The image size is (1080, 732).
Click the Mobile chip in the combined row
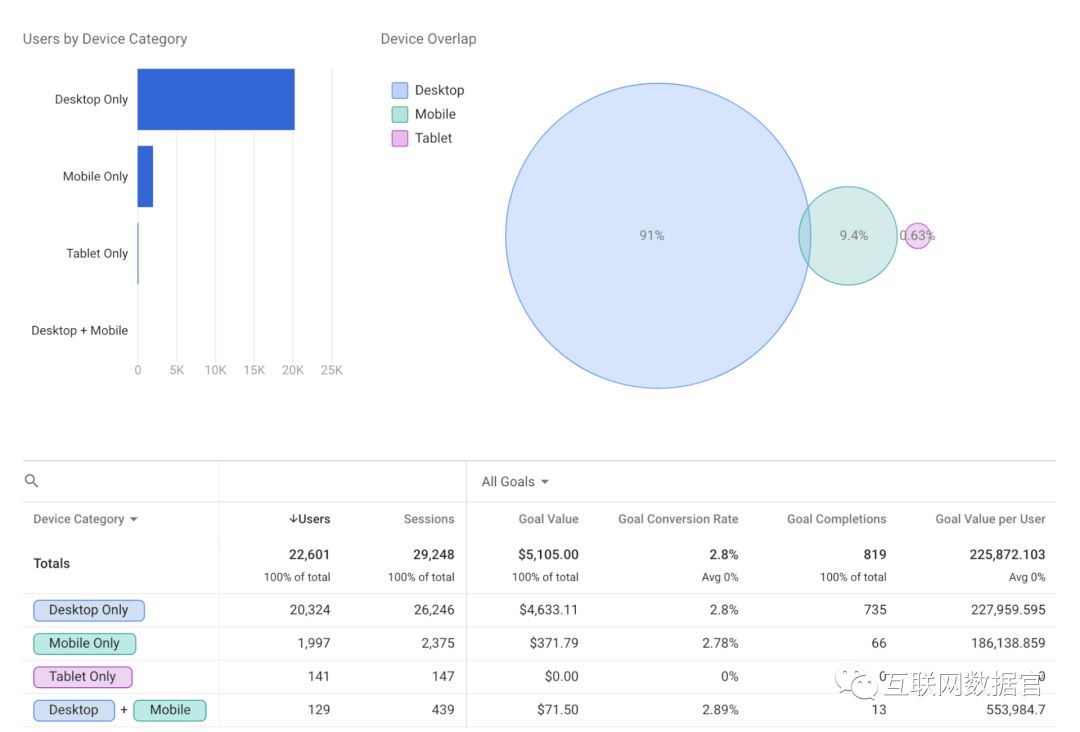[x=170, y=710]
